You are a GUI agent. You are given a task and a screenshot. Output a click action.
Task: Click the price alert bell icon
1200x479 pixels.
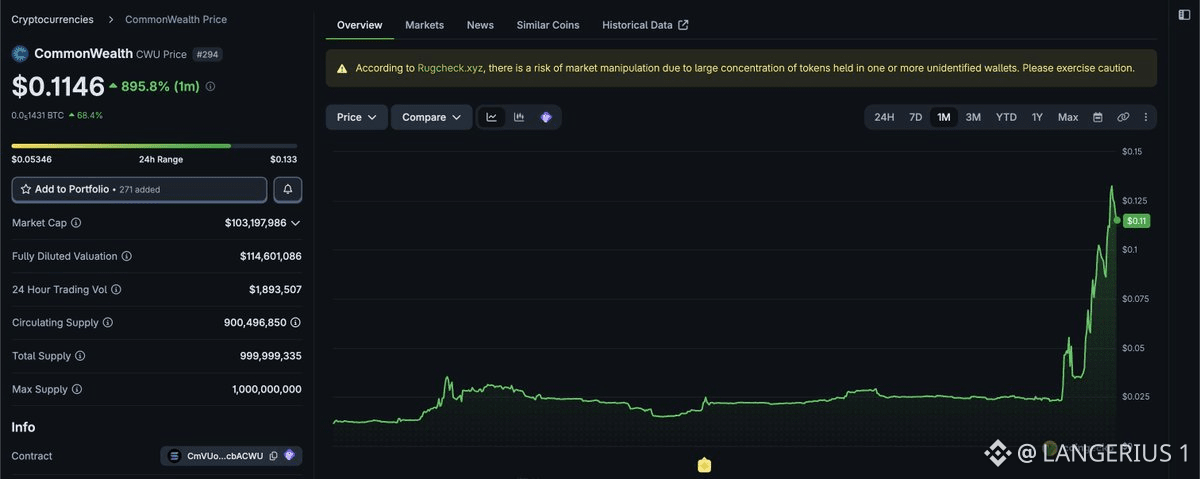coord(288,189)
